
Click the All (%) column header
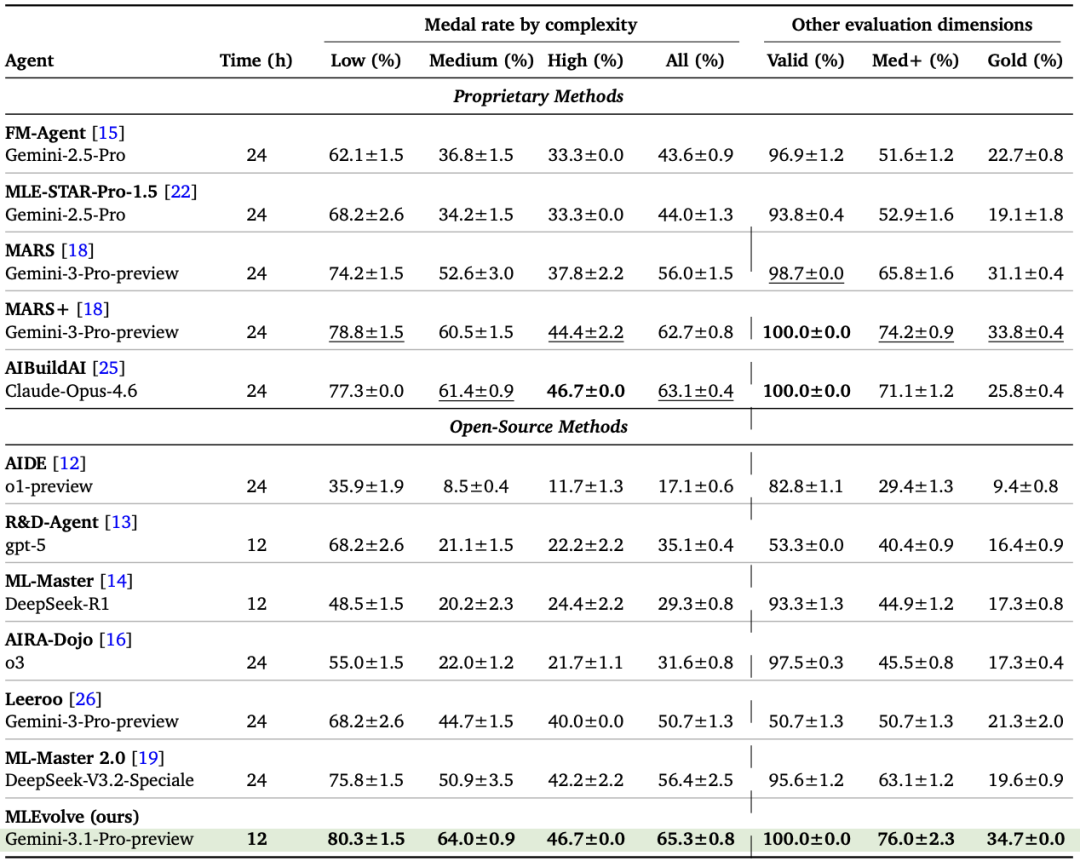pyautogui.click(x=695, y=61)
